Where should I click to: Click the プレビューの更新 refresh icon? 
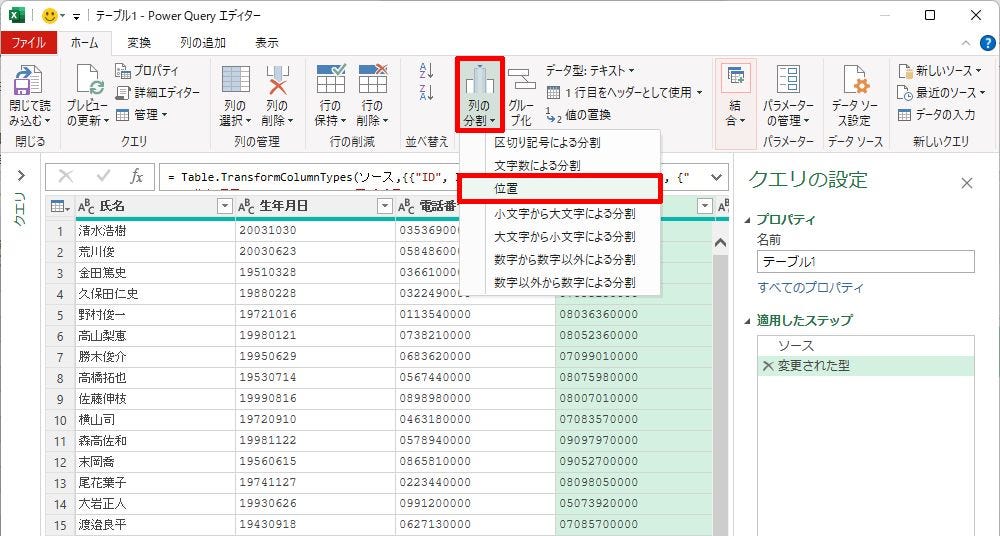point(87,82)
